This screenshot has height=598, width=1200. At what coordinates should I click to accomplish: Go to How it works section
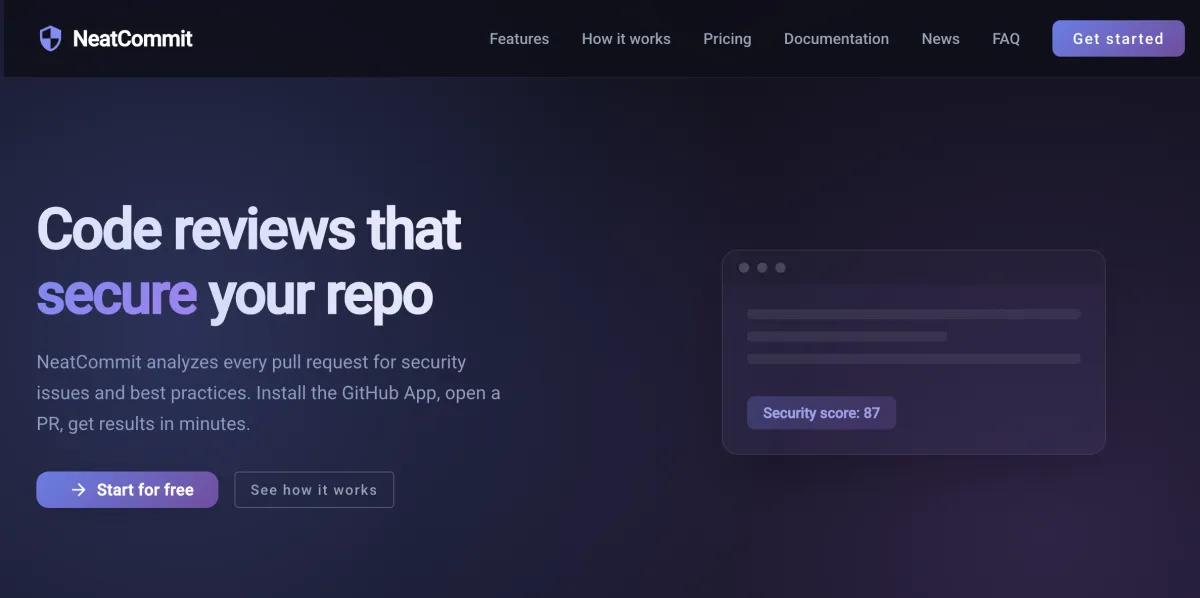point(626,39)
